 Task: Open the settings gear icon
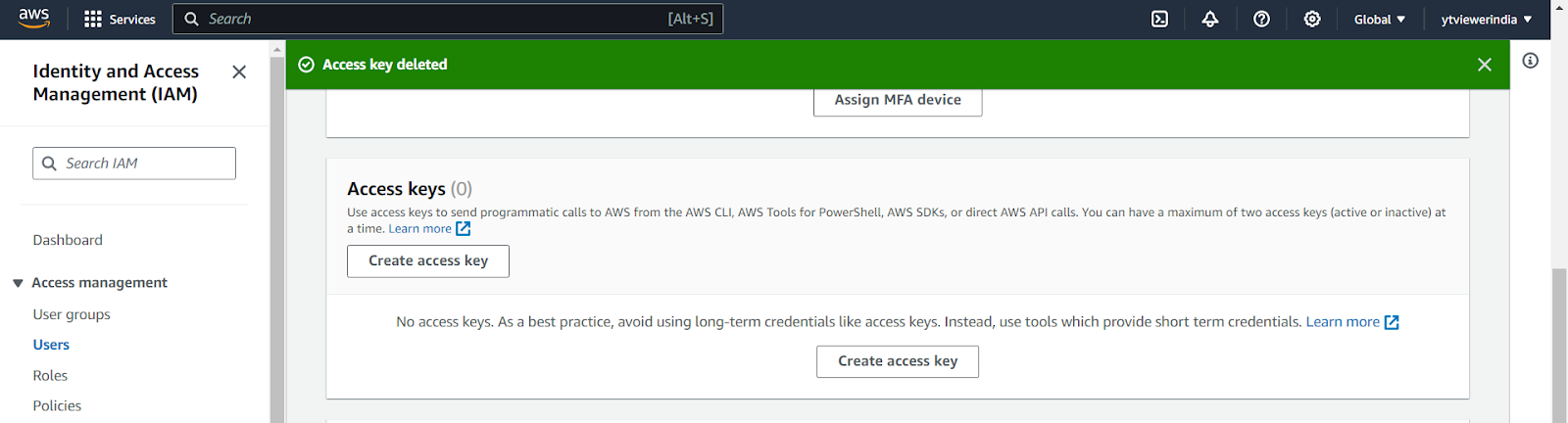click(1312, 19)
